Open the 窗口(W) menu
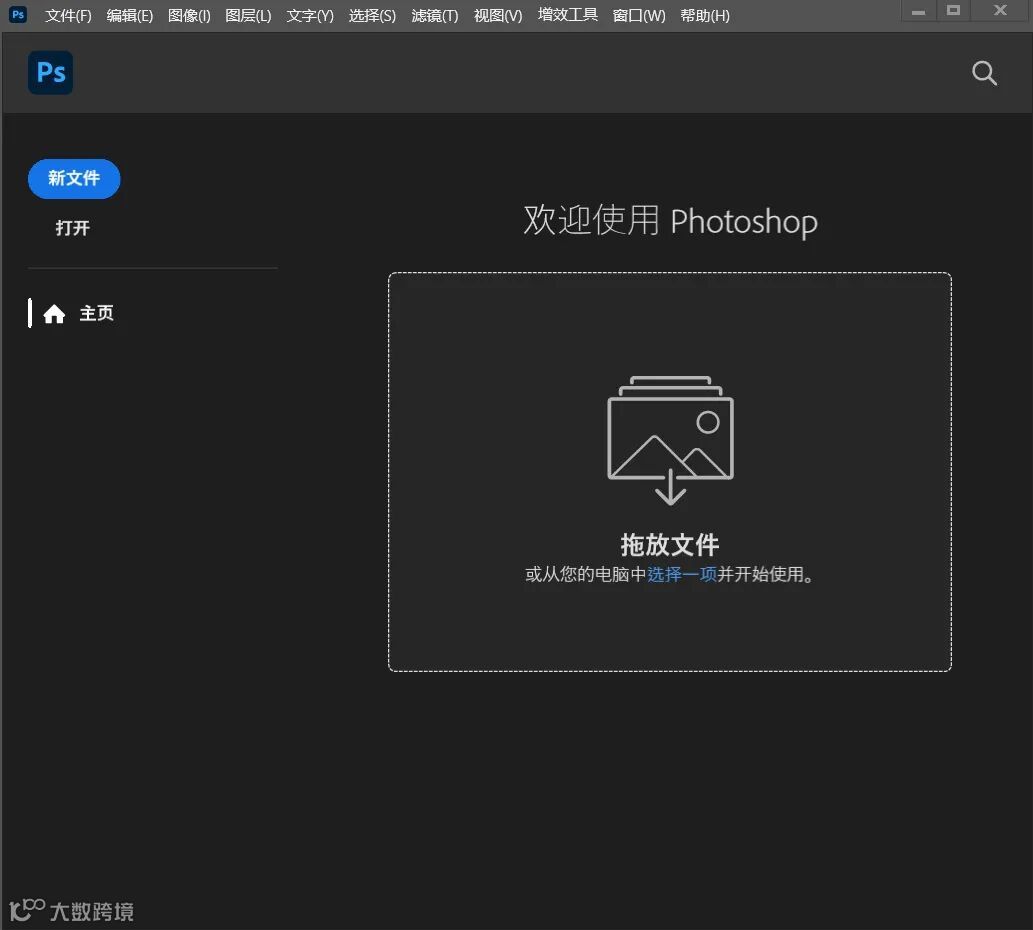Screen dimensions: 1033x930 point(639,15)
